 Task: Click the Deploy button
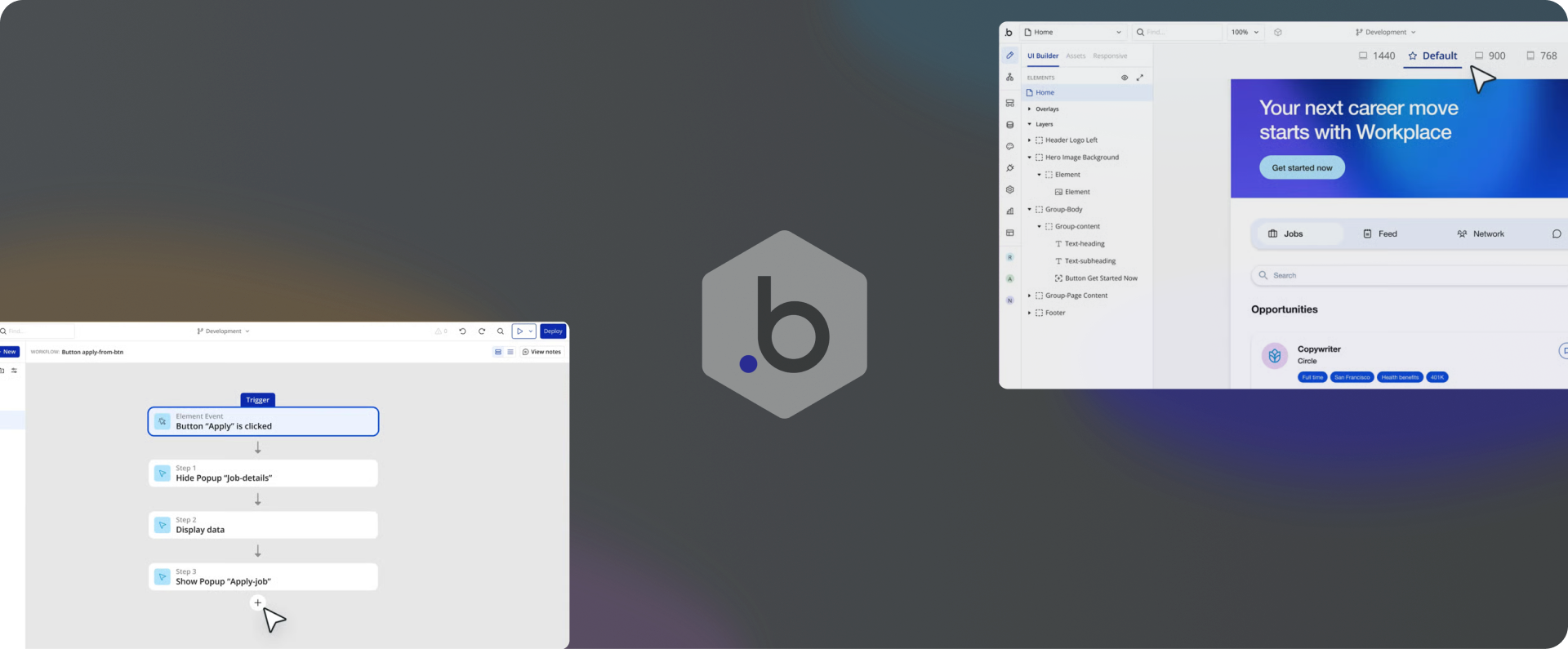553,331
